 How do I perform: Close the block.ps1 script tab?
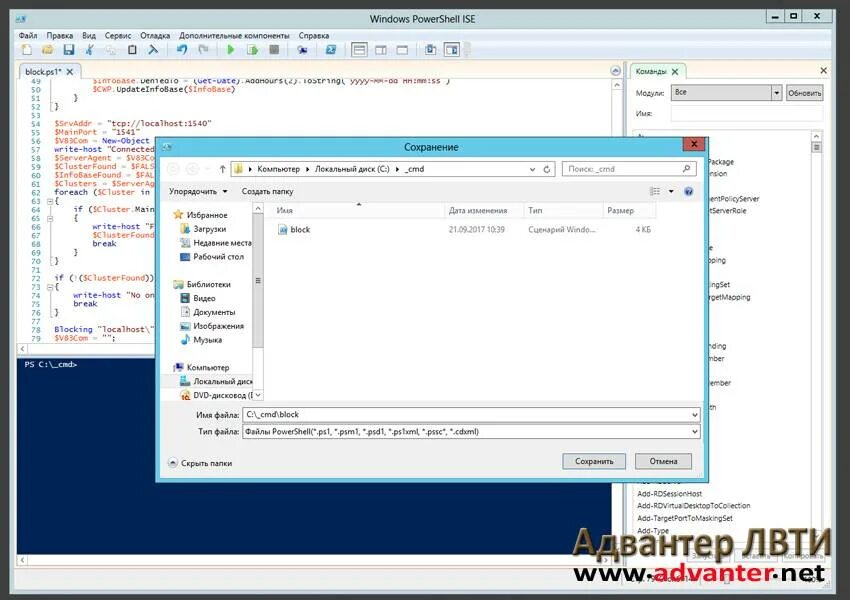coord(70,72)
